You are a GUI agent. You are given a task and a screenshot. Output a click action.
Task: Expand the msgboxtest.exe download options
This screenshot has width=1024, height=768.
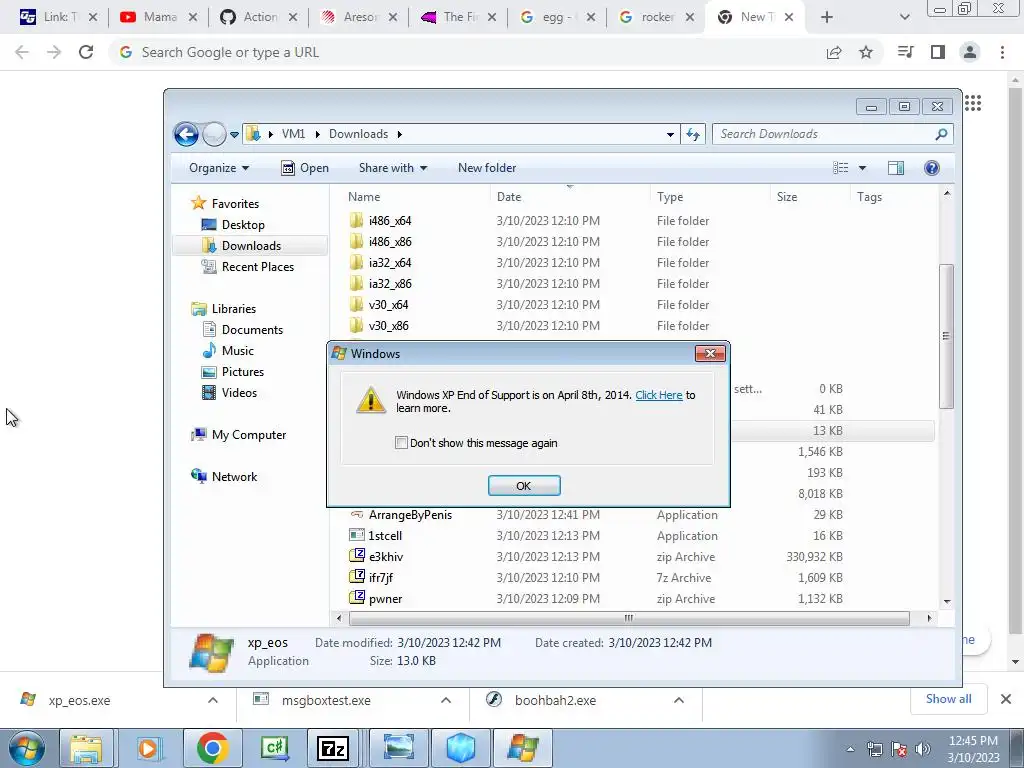pyautogui.click(x=446, y=700)
